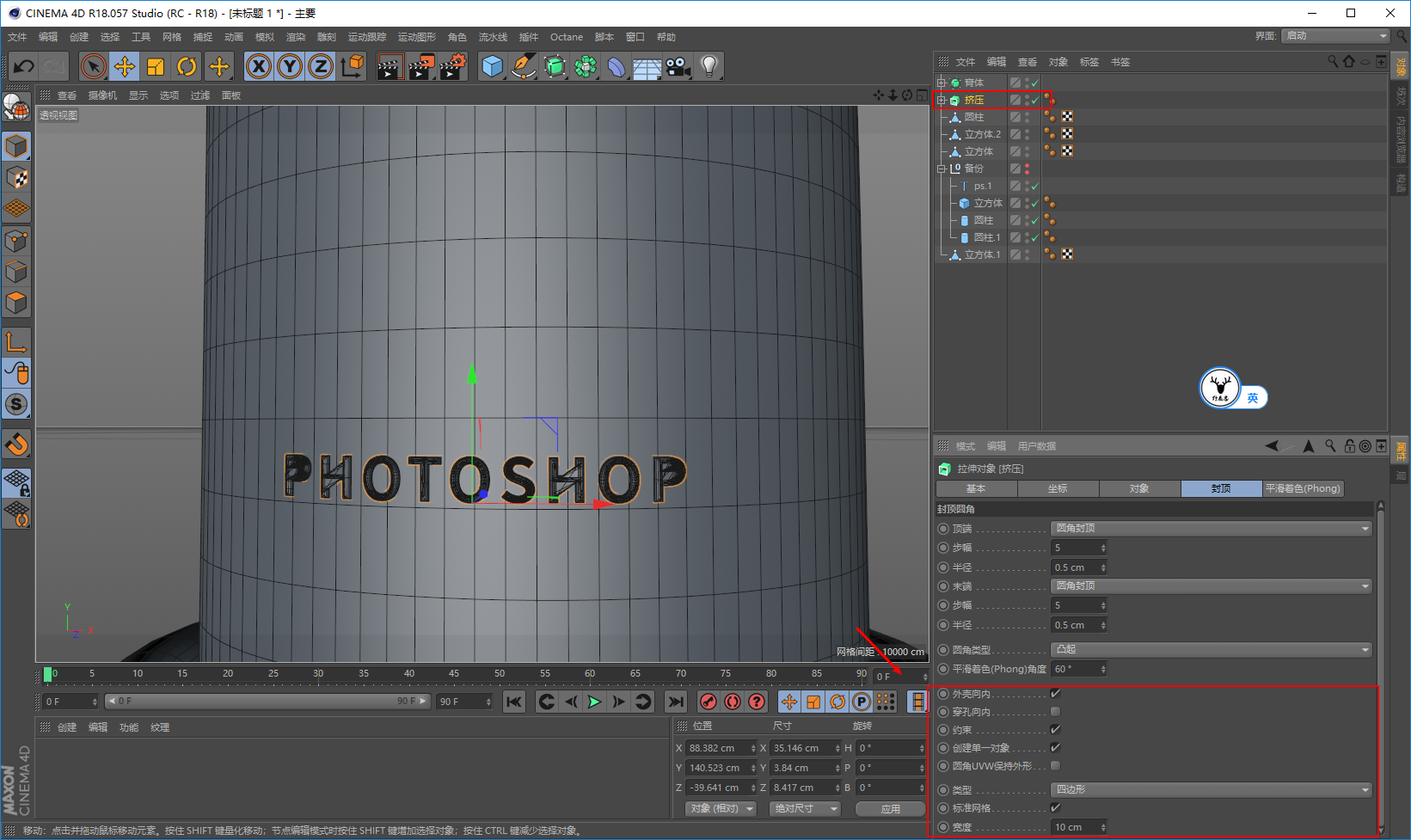Click the green timeline playhead at frame 0
The width and height of the screenshot is (1411, 840).
coord(47,675)
